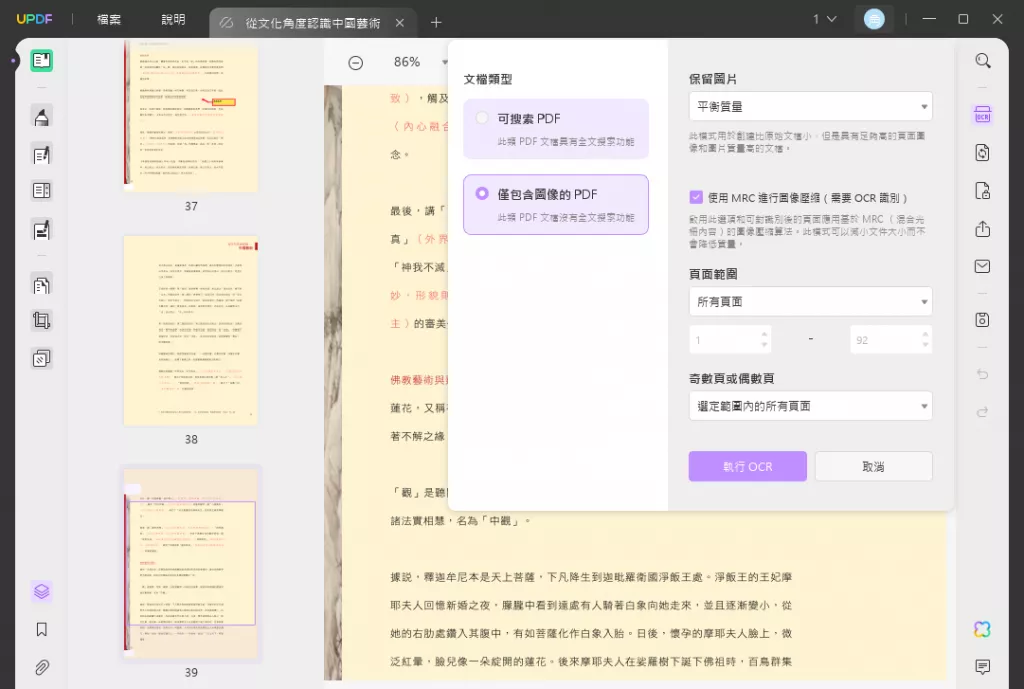Open the 說明 menu
Screen dimensions: 1024x689
click(173, 20)
